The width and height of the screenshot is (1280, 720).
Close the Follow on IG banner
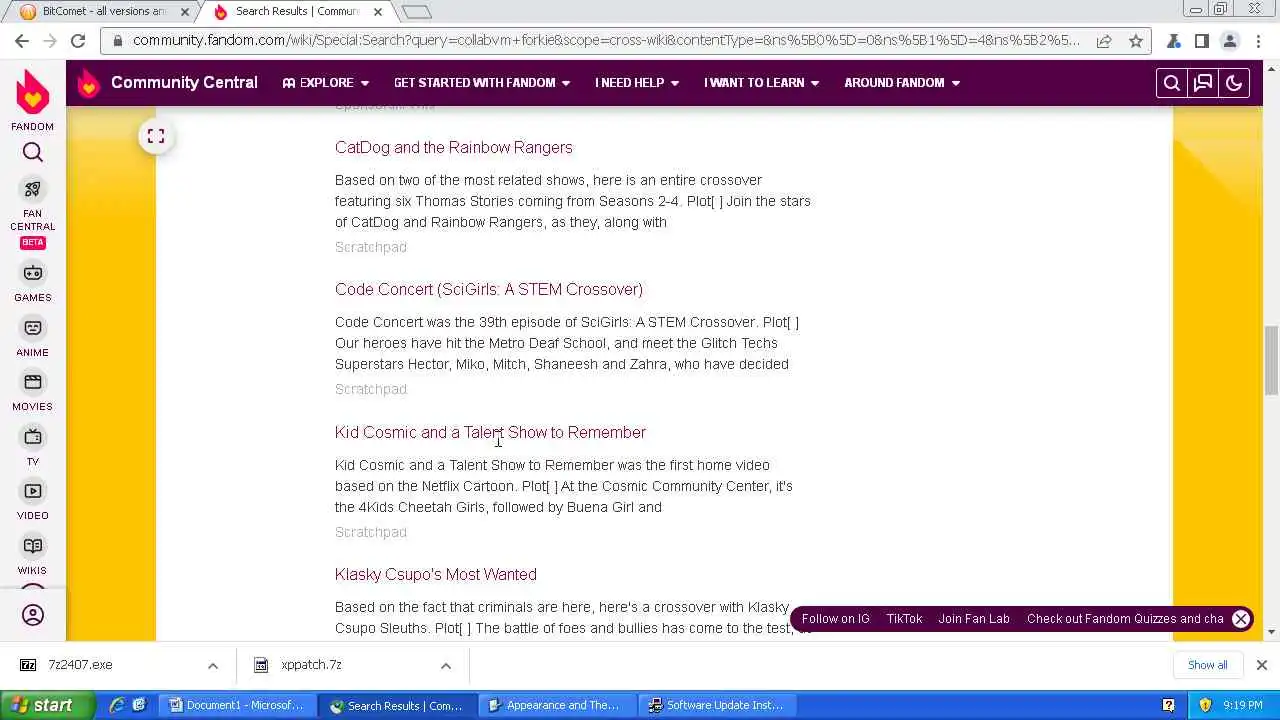tap(1241, 619)
